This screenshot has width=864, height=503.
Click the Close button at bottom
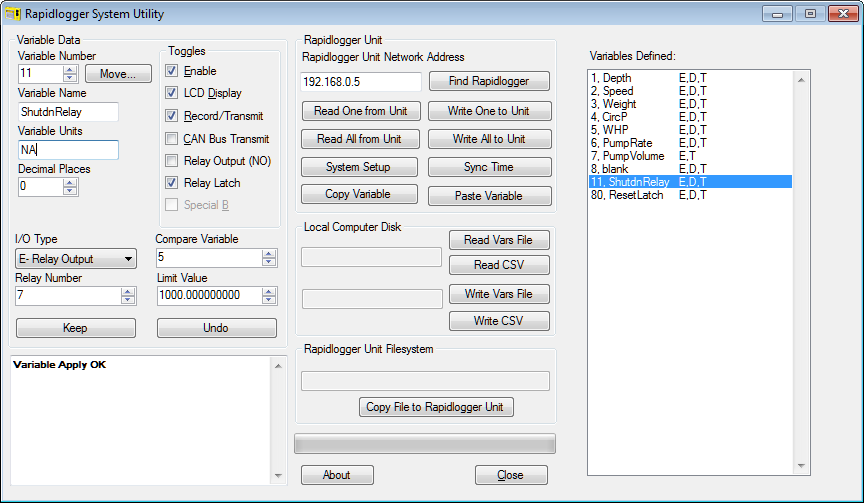511,475
